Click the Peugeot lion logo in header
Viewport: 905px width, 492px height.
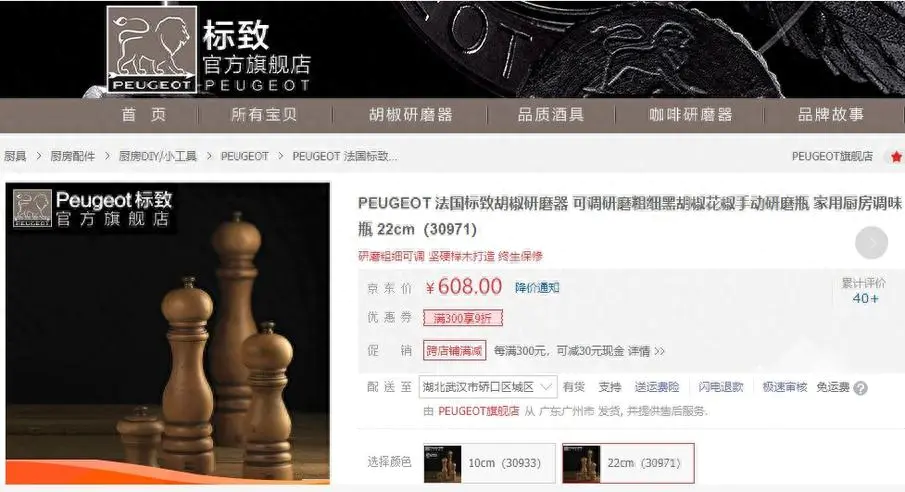[152, 49]
